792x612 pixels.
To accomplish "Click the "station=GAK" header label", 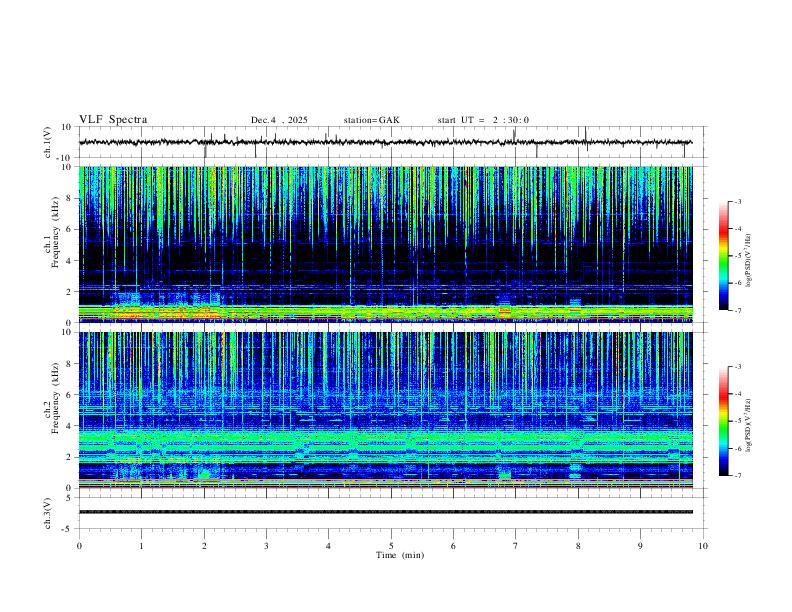I will pos(371,120).
